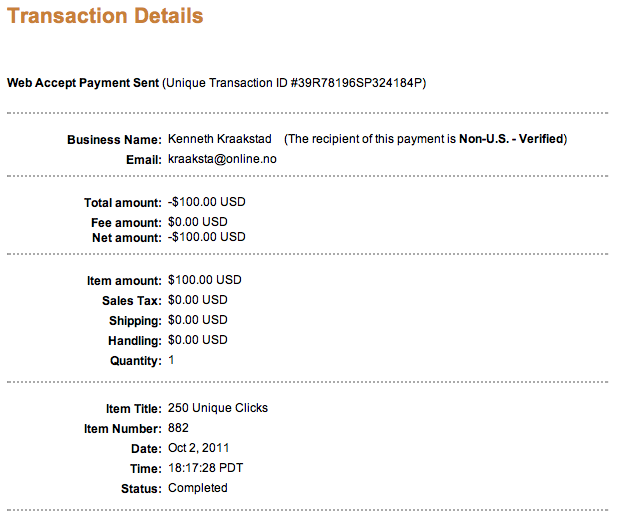
Task: Click the Handling value $0.00 USD
Action: [x=198, y=340]
